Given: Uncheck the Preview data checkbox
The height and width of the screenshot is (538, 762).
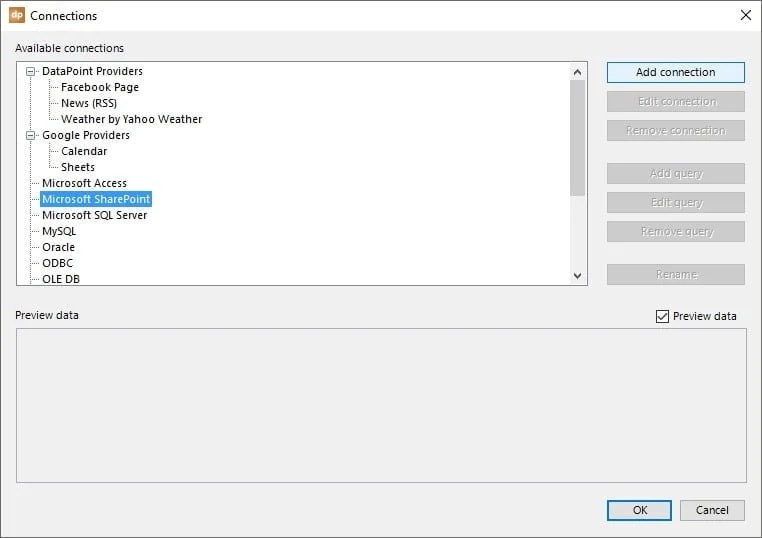Looking at the screenshot, I should point(662,316).
